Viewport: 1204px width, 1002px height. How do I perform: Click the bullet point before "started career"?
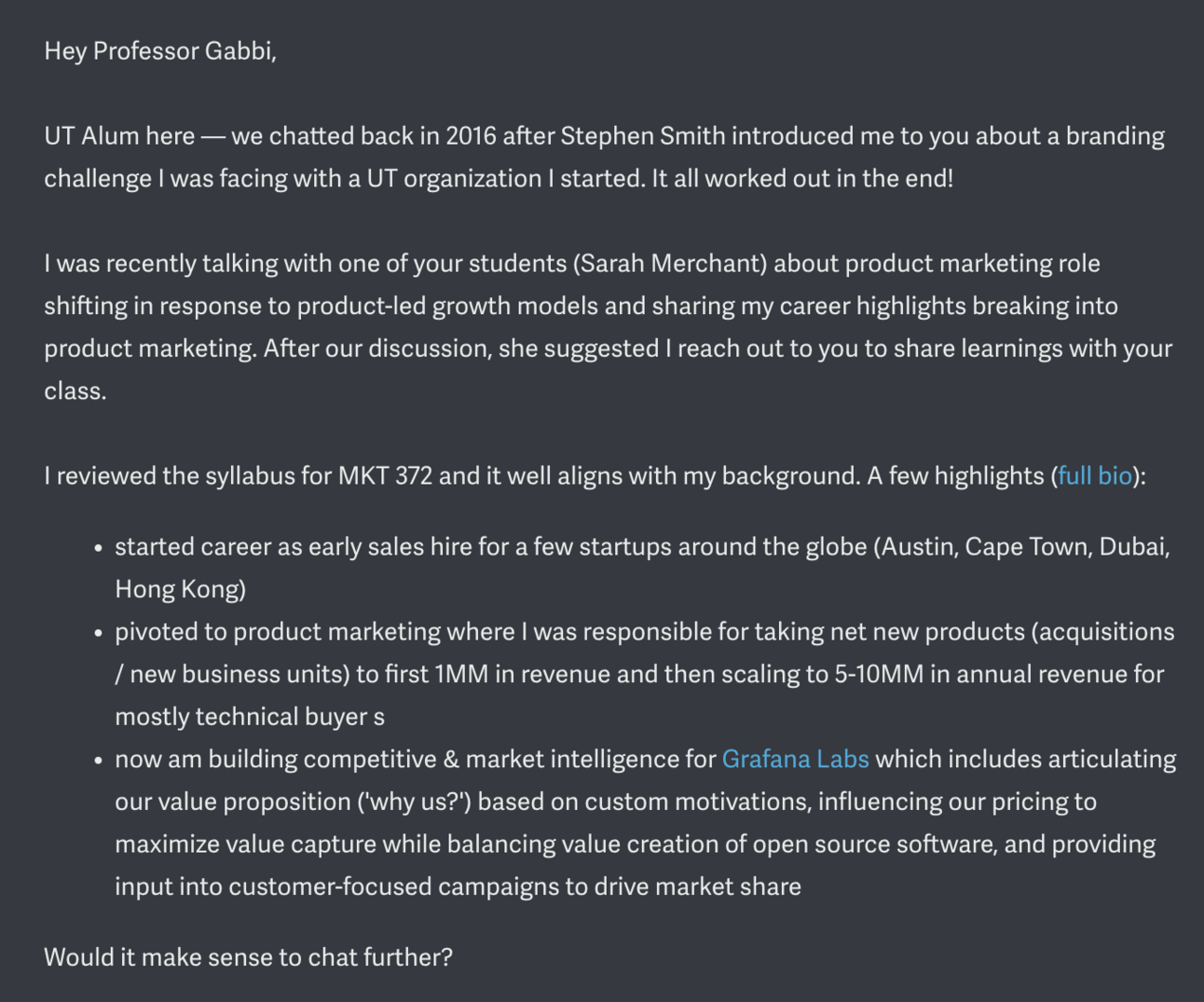point(98,549)
